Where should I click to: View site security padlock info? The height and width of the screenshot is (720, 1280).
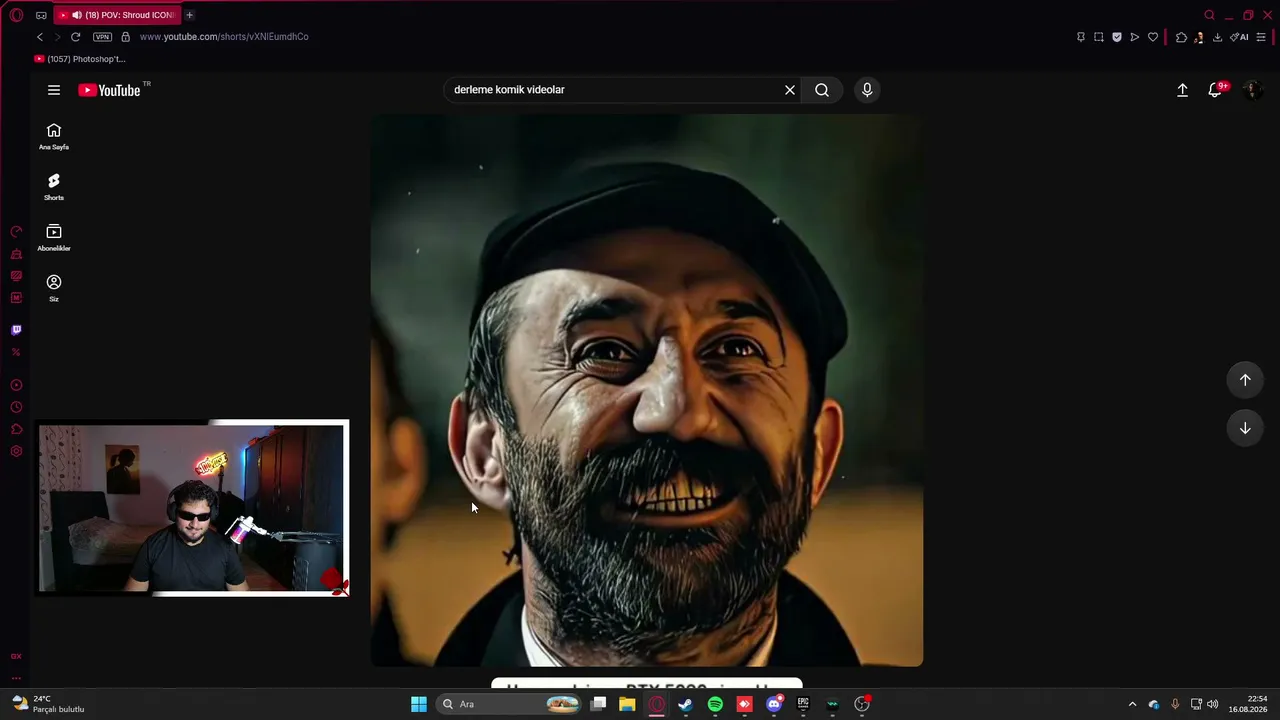pos(125,37)
